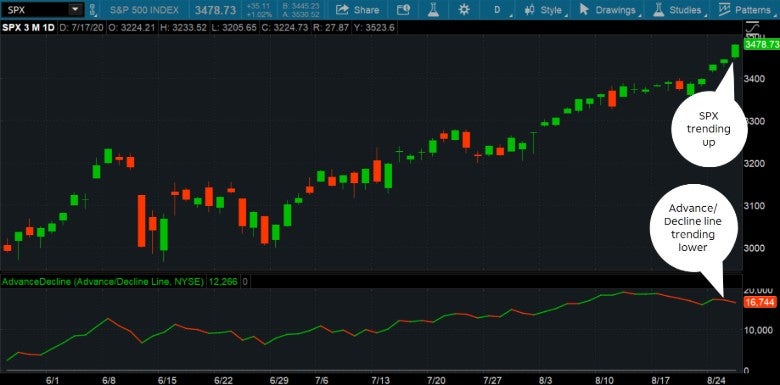780x385 pixels.
Task: Click the +35.11 net change value
Action: pyautogui.click(x=258, y=6)
